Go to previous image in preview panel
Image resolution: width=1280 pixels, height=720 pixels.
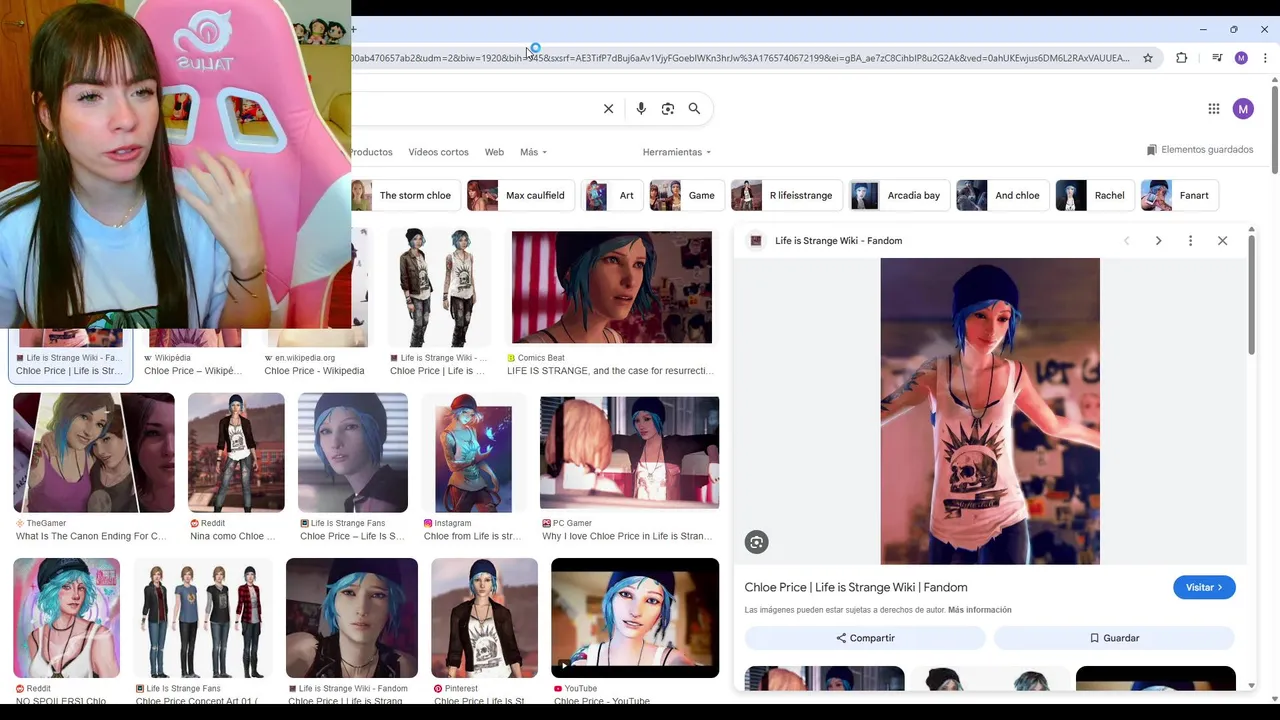tap(1126, 241)
